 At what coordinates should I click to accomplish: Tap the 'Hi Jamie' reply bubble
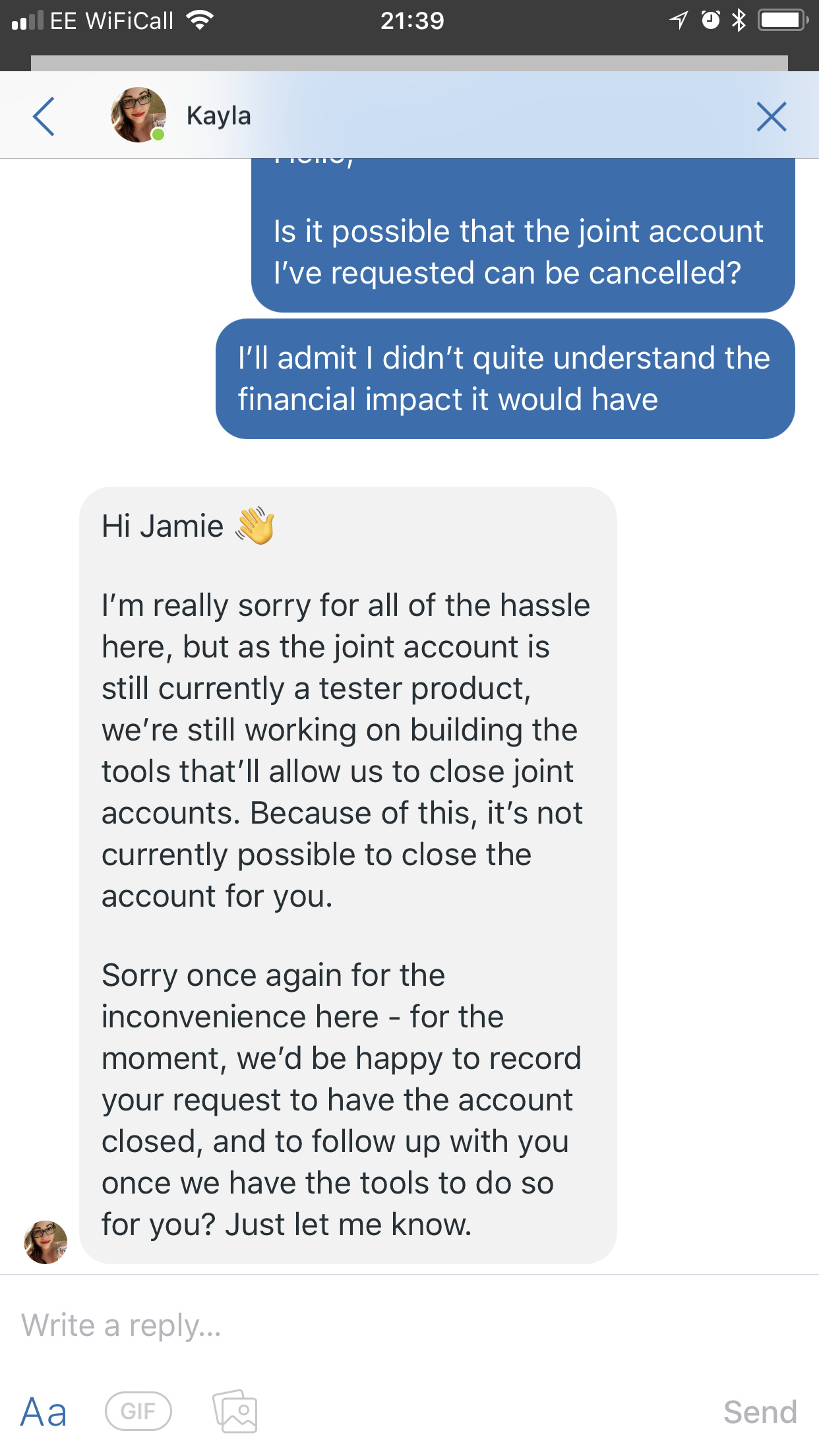[348, 874]
